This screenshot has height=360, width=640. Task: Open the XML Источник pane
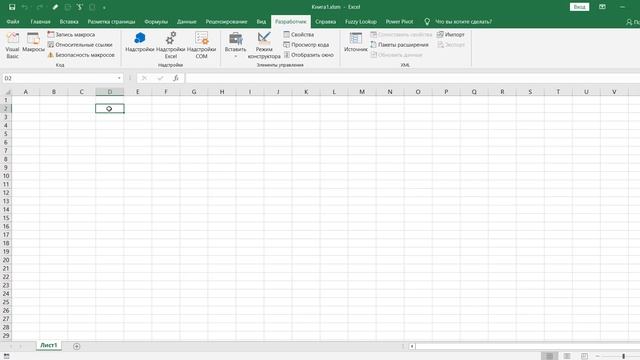pyautogui.click(x=356, y=42)
